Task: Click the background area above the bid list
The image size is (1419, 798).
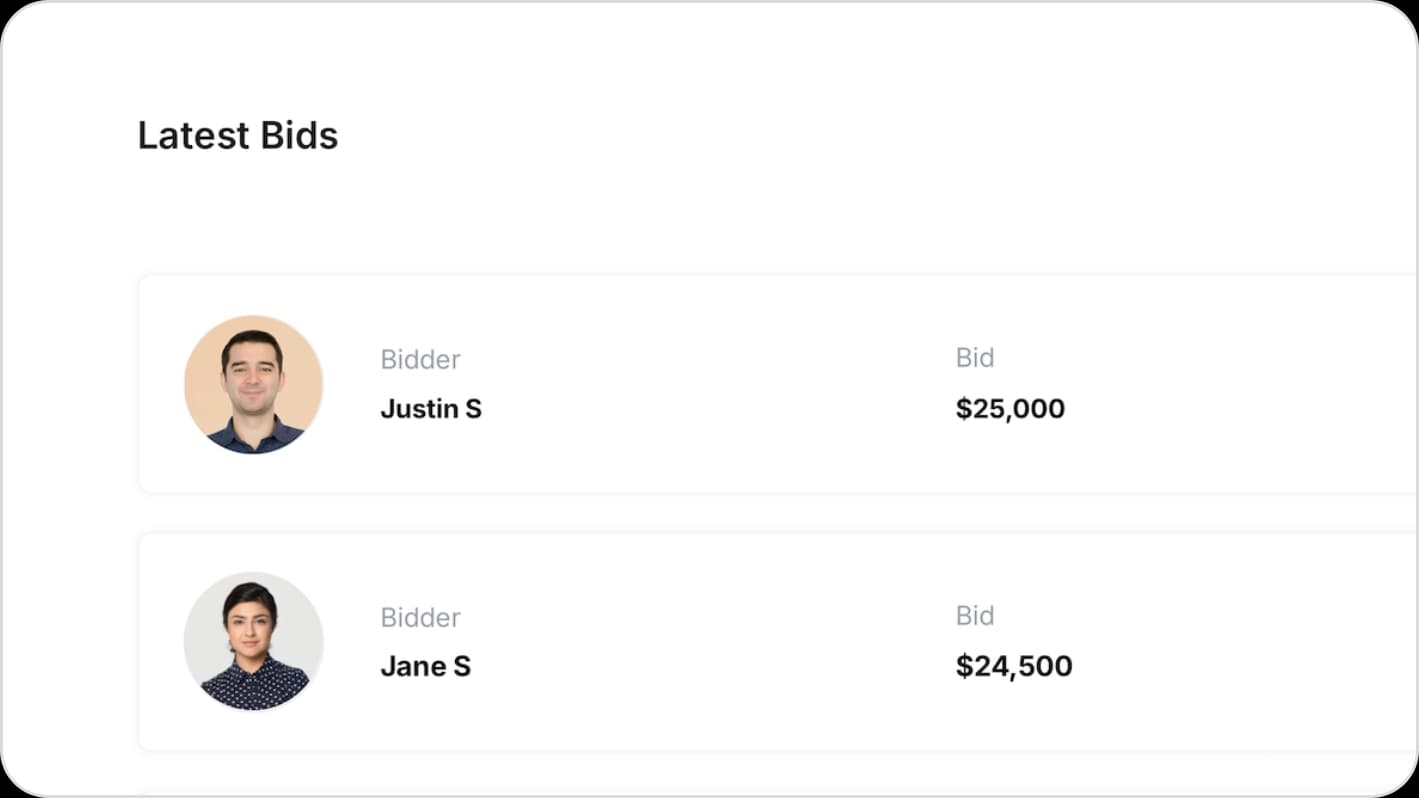Action: coord(700,220)
